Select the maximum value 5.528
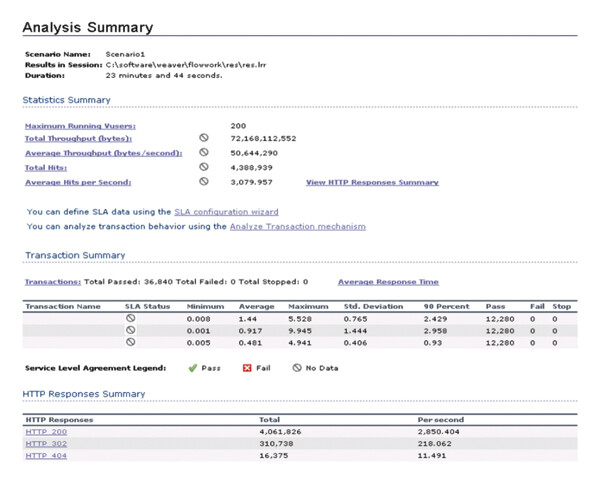Image resolution: width=600 pixels, height=483 pixels. pyautogui.click(x=300, y=319)
